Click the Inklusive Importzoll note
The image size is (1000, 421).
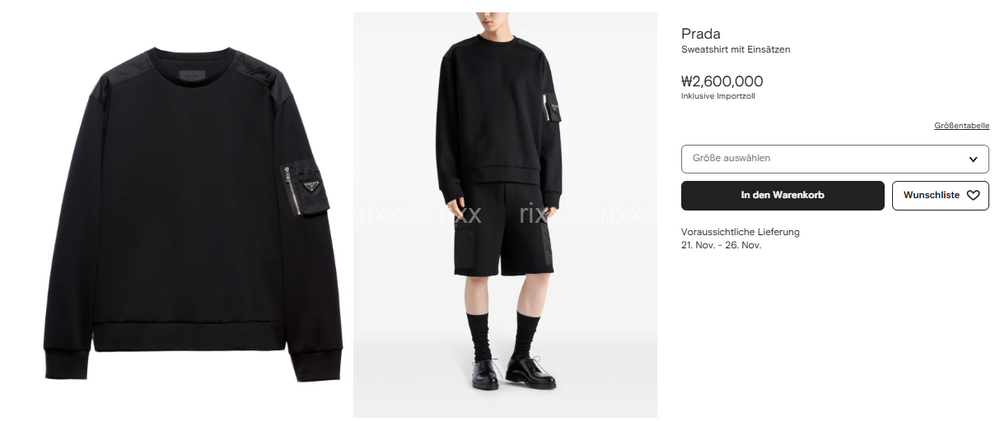point(718,96)
